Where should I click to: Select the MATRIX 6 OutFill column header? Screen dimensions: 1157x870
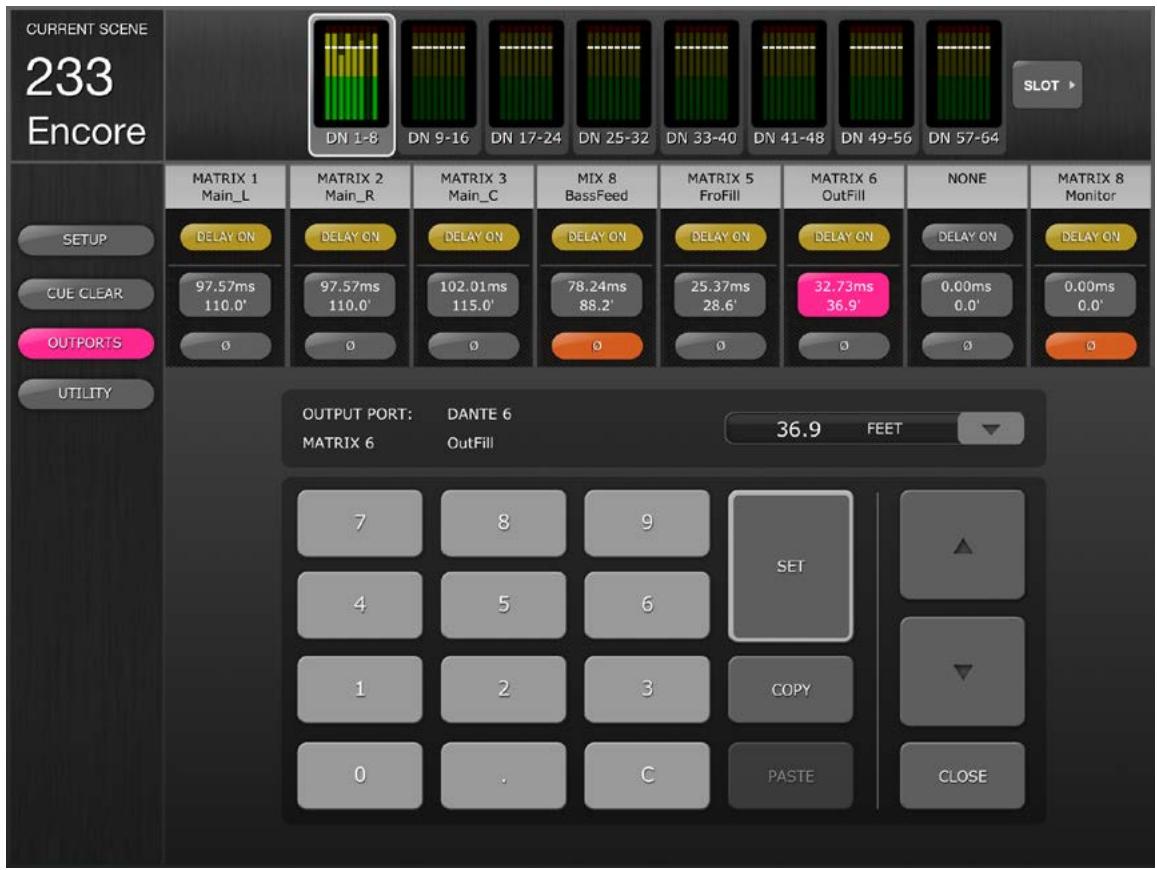tap(843, 187)
